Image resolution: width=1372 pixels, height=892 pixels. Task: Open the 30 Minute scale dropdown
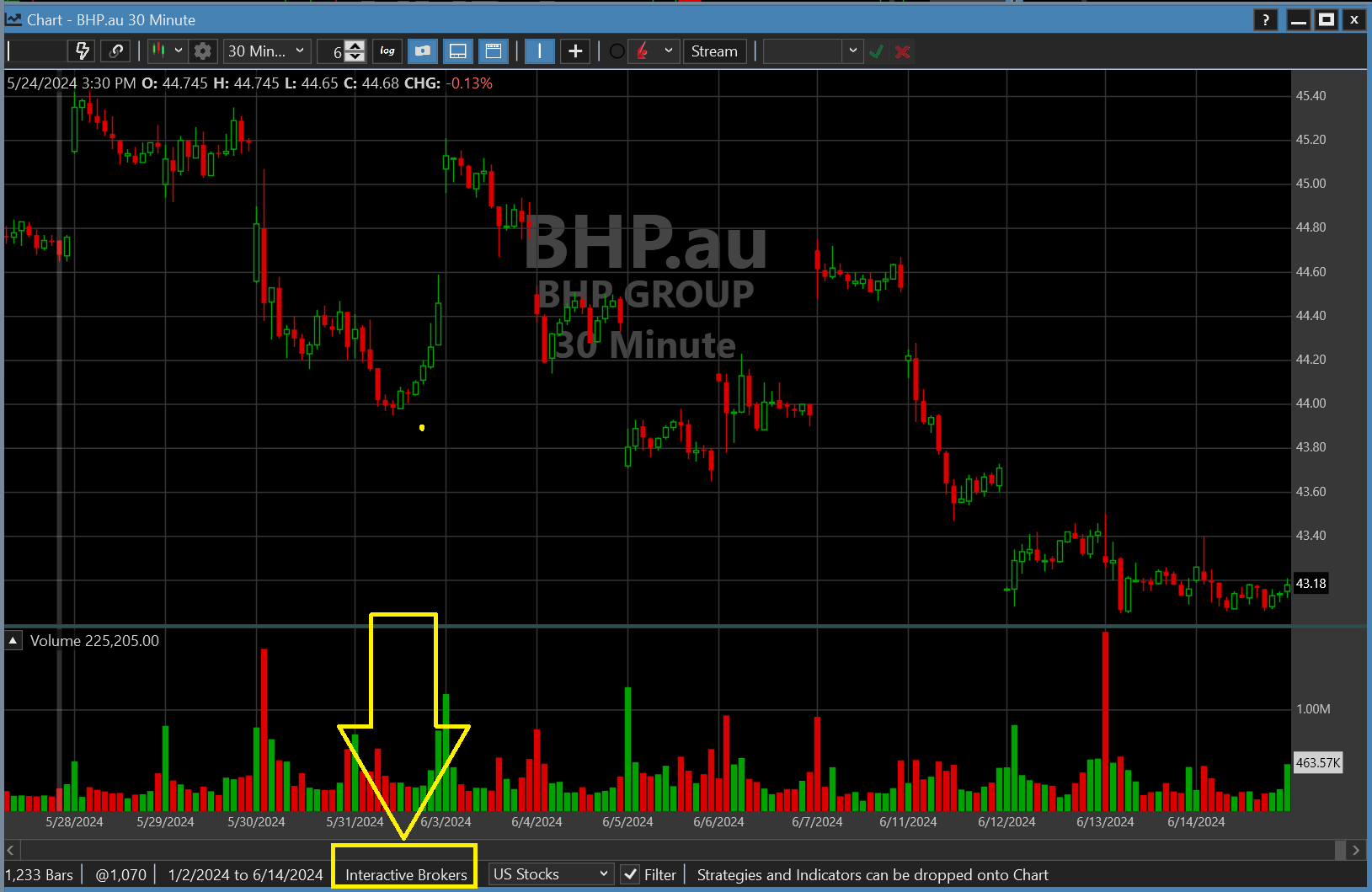click(268, 51)
